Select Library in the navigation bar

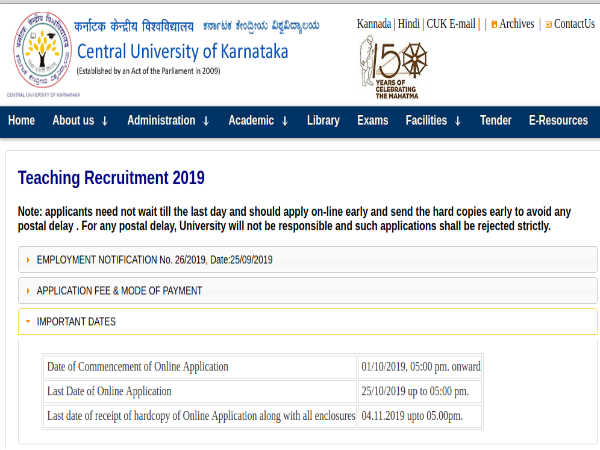click(x=323, y=121)
